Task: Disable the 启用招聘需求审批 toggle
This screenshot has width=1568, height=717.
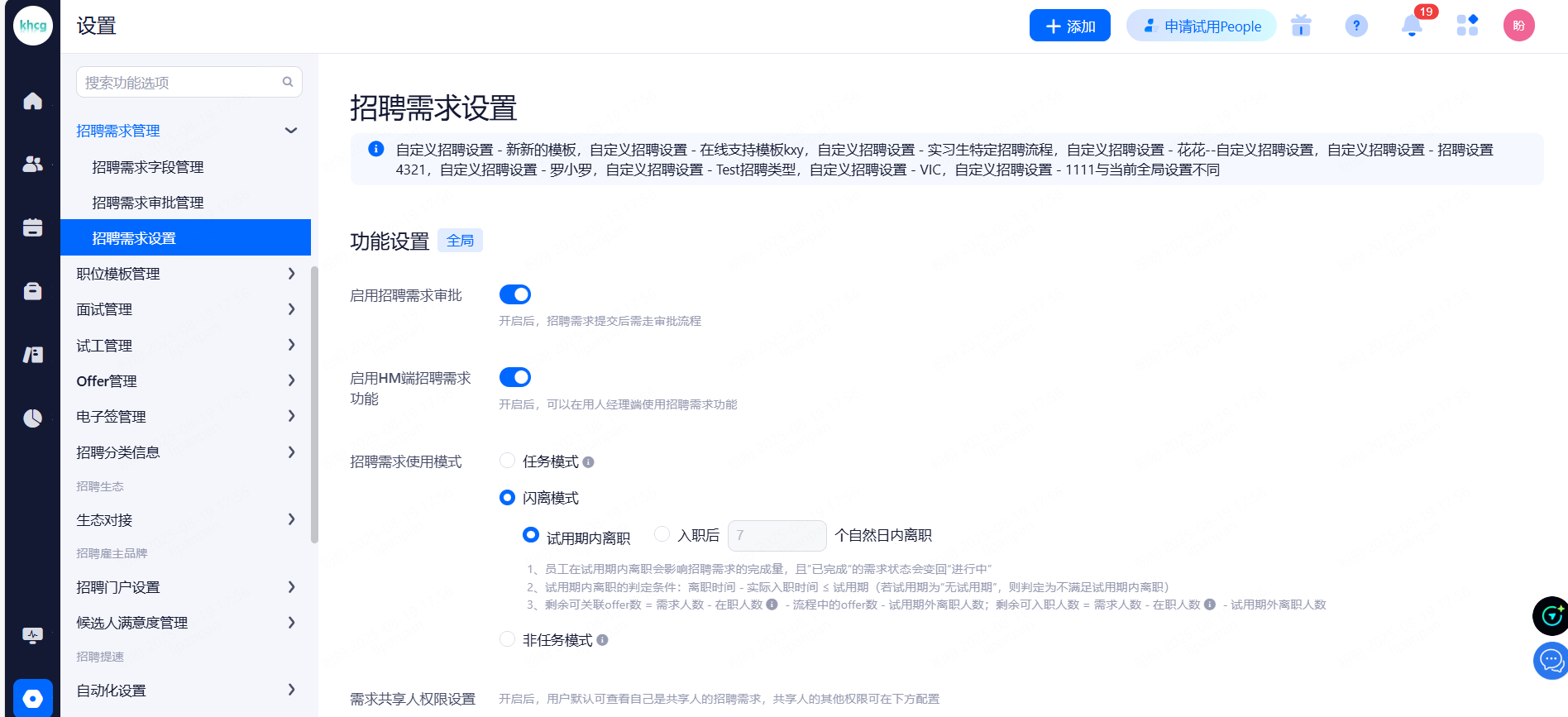Action: (515, 294)
